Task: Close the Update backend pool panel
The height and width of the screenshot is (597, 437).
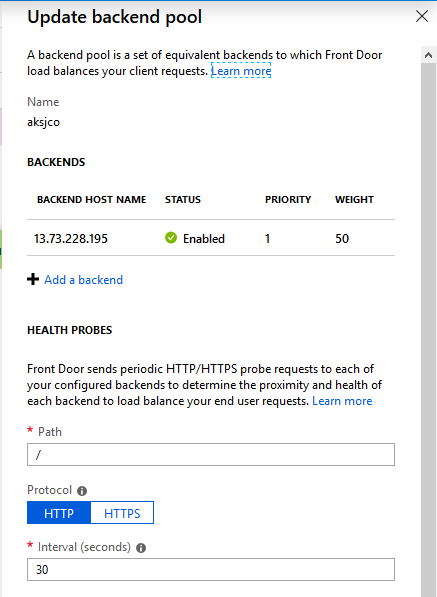Action: pyautogui.click(x=422, y=16)
